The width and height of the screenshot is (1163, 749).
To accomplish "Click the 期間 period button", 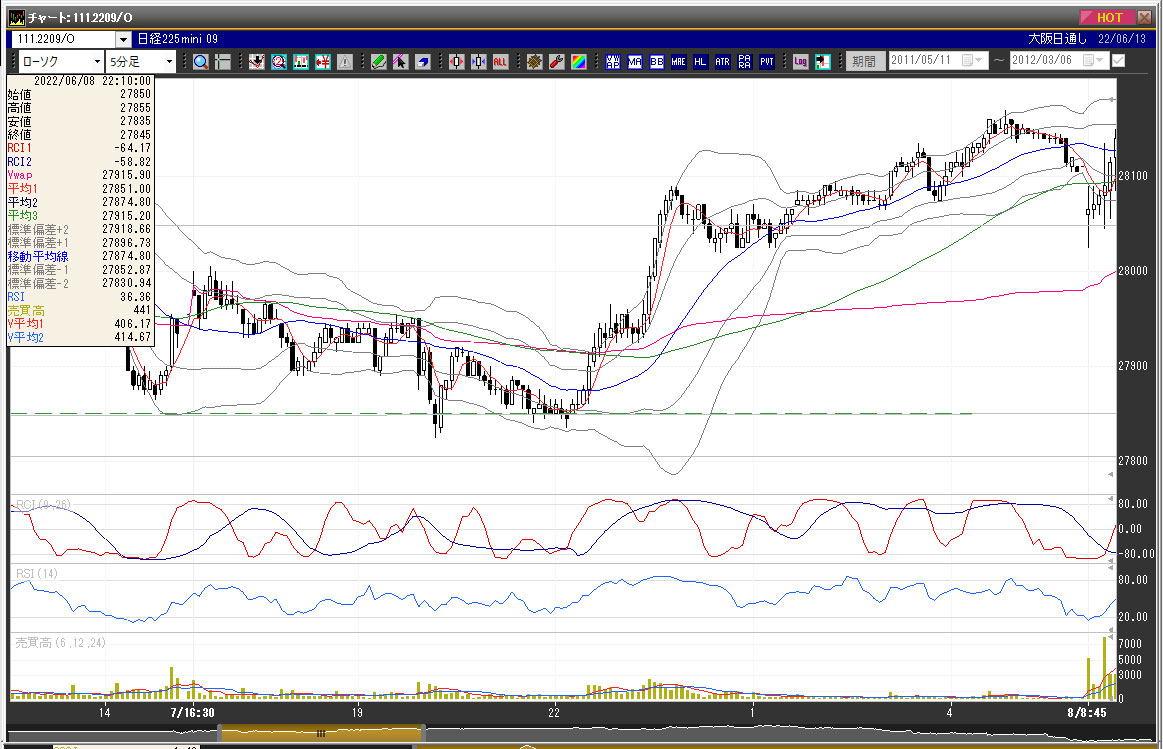I will point(865,61).
